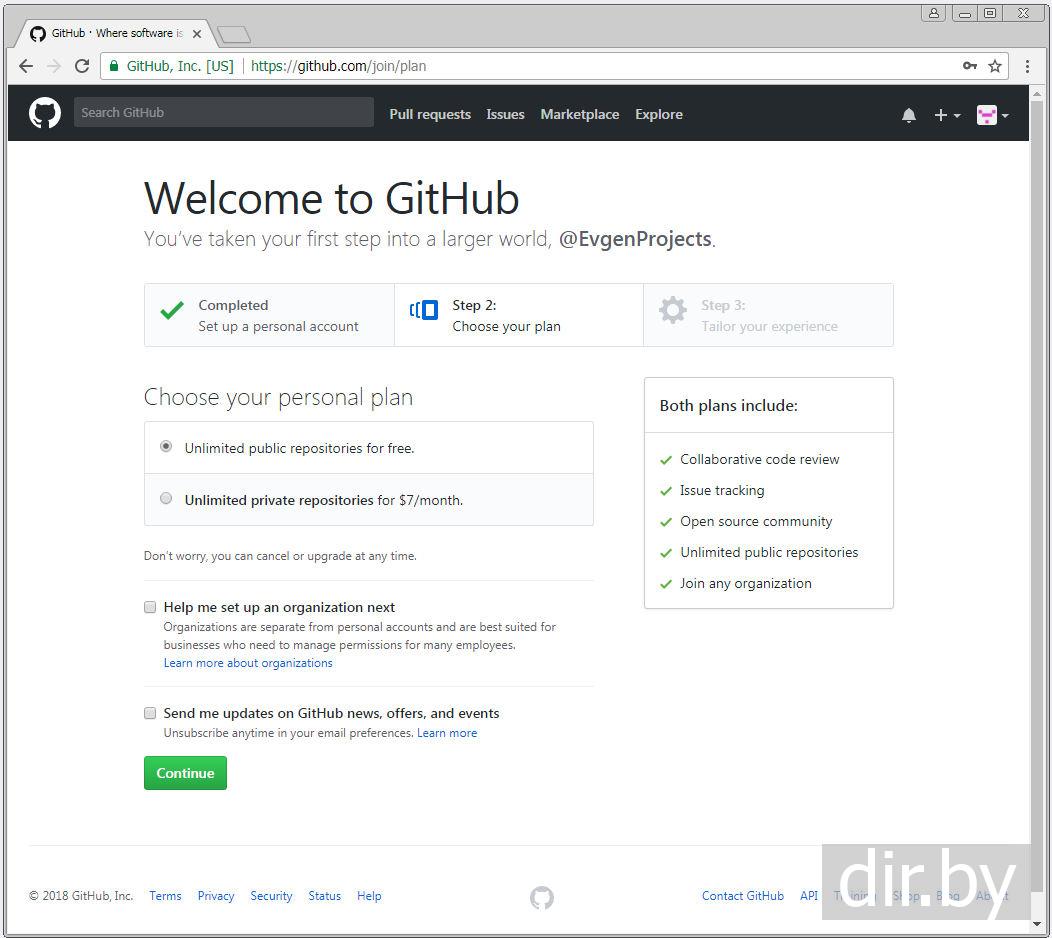Click the browser back arrow
This screenshot has height=938, width=1052.
coord(26,66)
